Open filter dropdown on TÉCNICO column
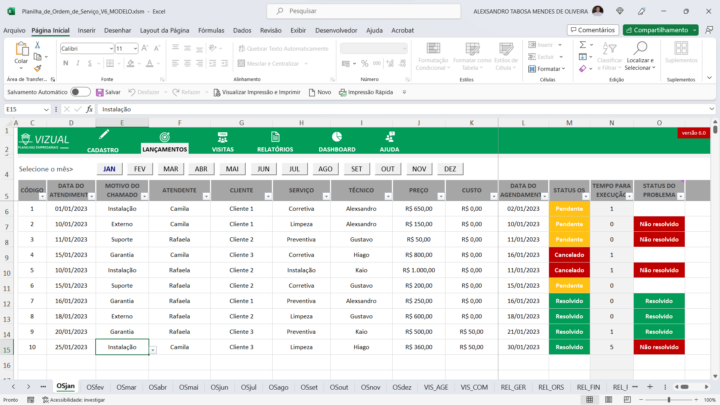720x405 pixels. 386,197
